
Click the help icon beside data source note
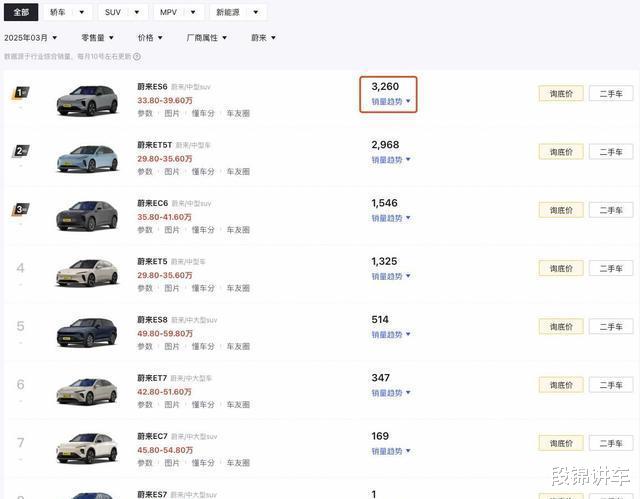137,57
